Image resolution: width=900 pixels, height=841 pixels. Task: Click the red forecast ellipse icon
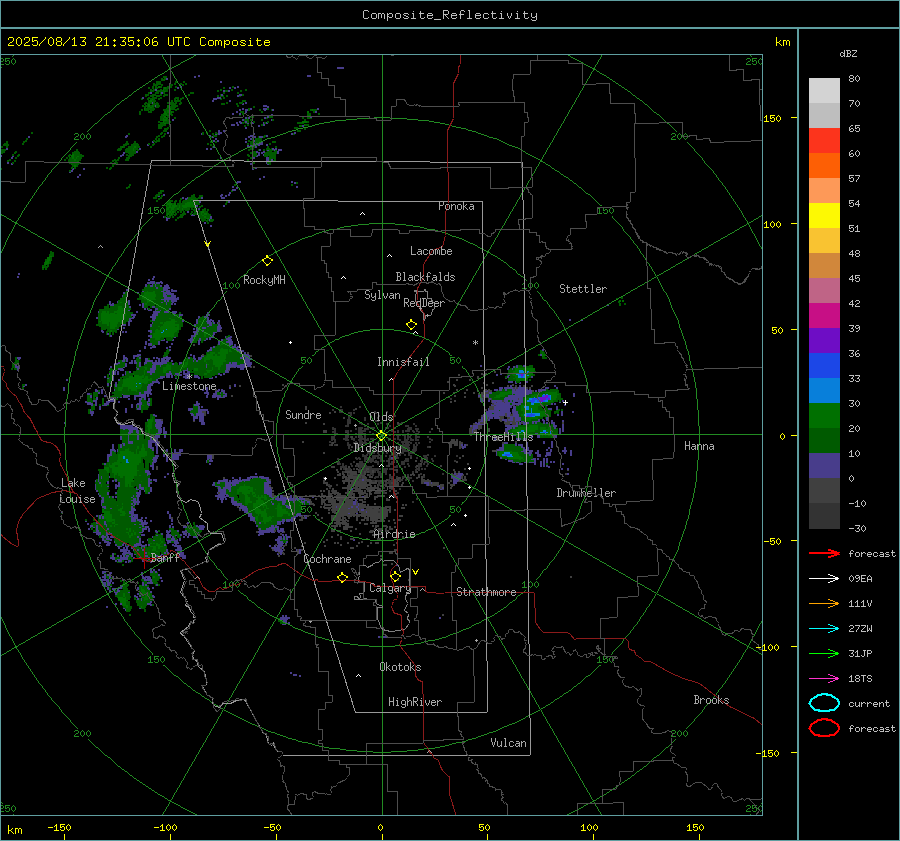824,728
